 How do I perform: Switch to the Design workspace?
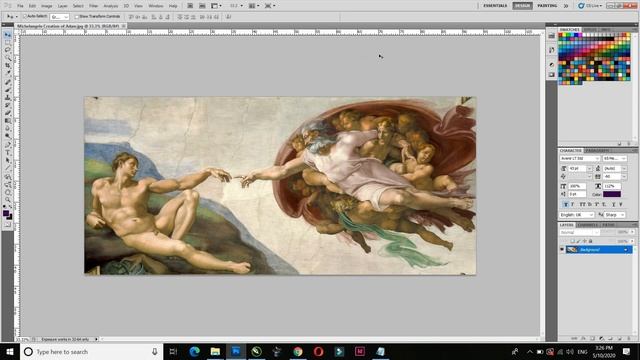pos(522,6)
